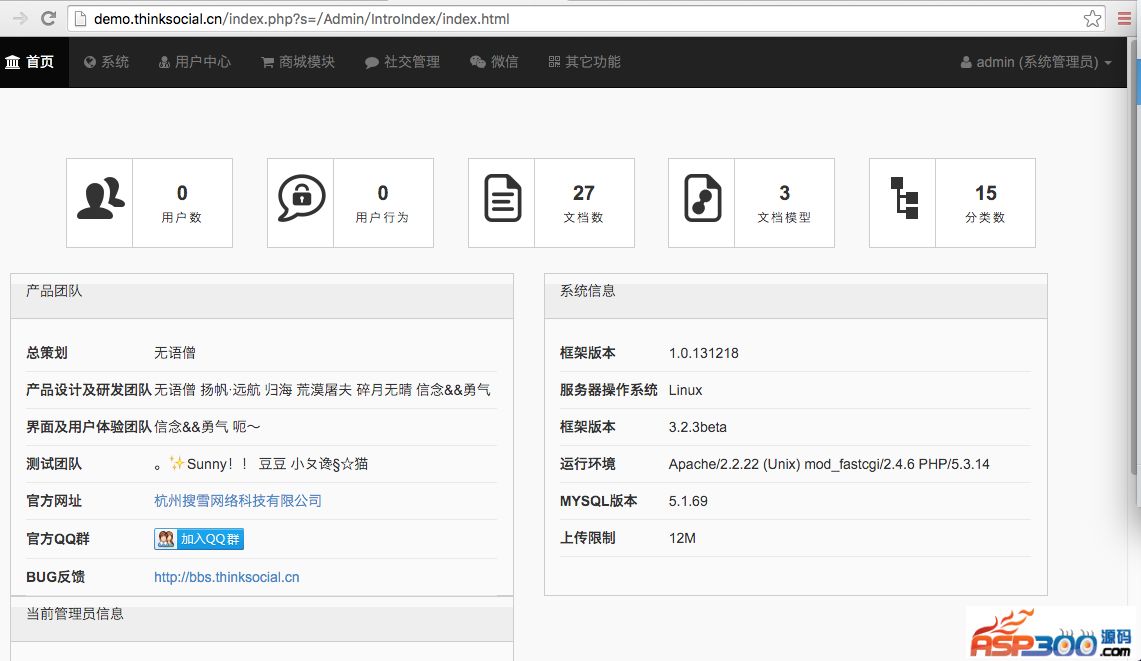Click the document count icon

click(502, 200)
